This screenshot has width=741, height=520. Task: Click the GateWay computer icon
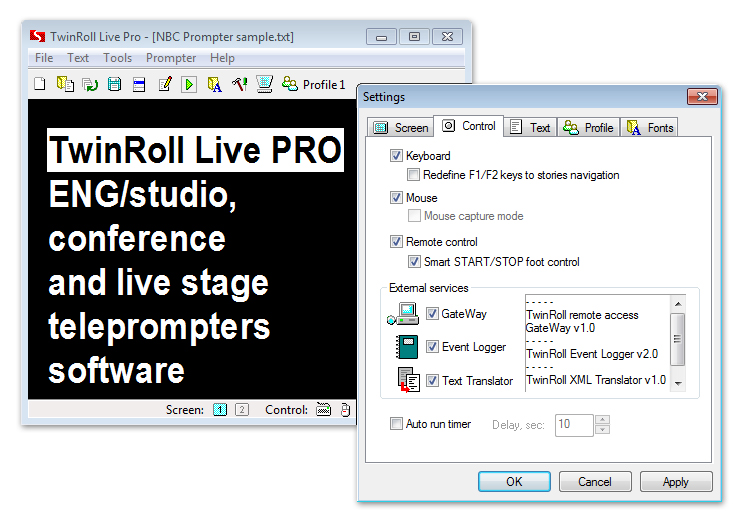403,314
